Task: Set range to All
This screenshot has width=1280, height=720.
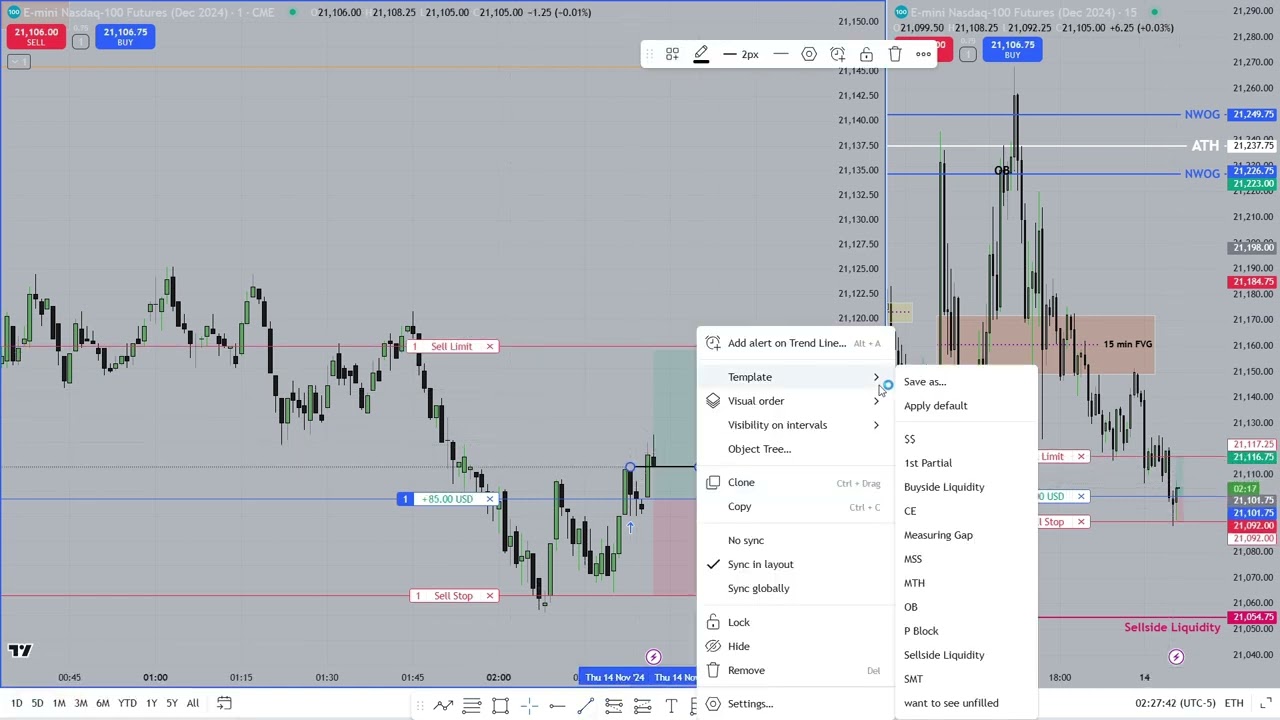Action: 193,703
